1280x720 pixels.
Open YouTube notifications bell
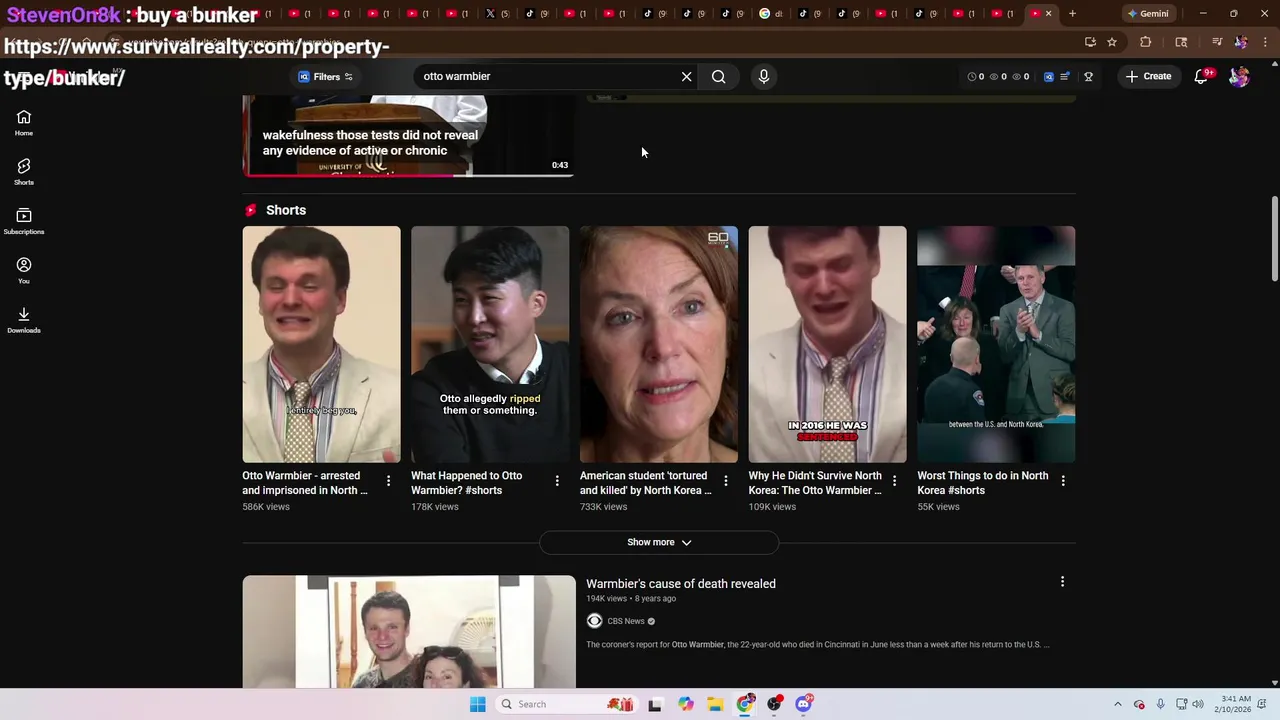tap(1202, 76)
